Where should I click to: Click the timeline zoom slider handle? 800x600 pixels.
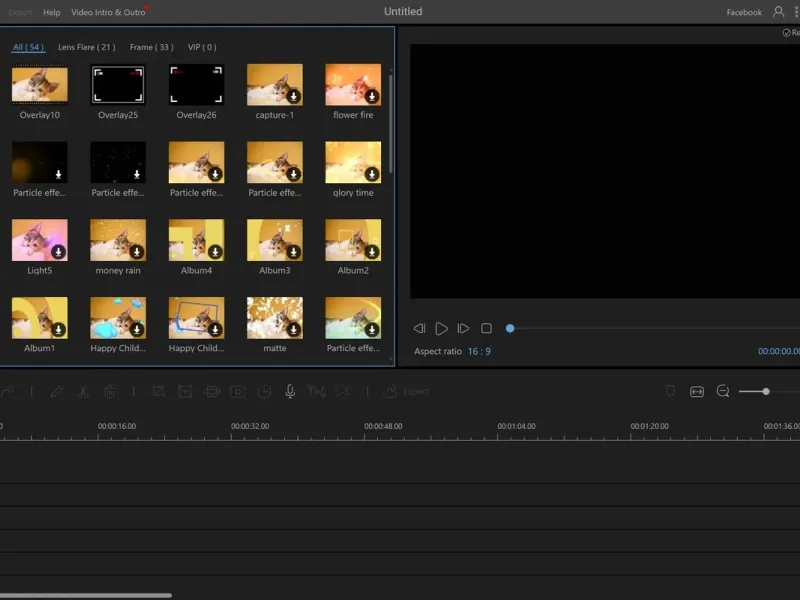[766, 392]
